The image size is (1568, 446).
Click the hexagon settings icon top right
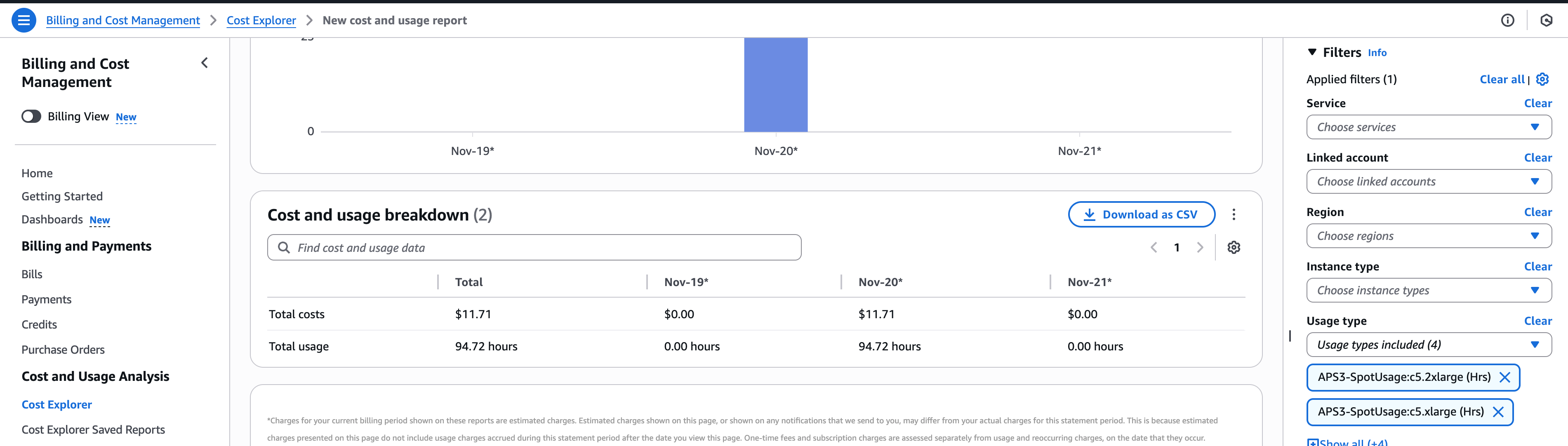(1546, 20)
